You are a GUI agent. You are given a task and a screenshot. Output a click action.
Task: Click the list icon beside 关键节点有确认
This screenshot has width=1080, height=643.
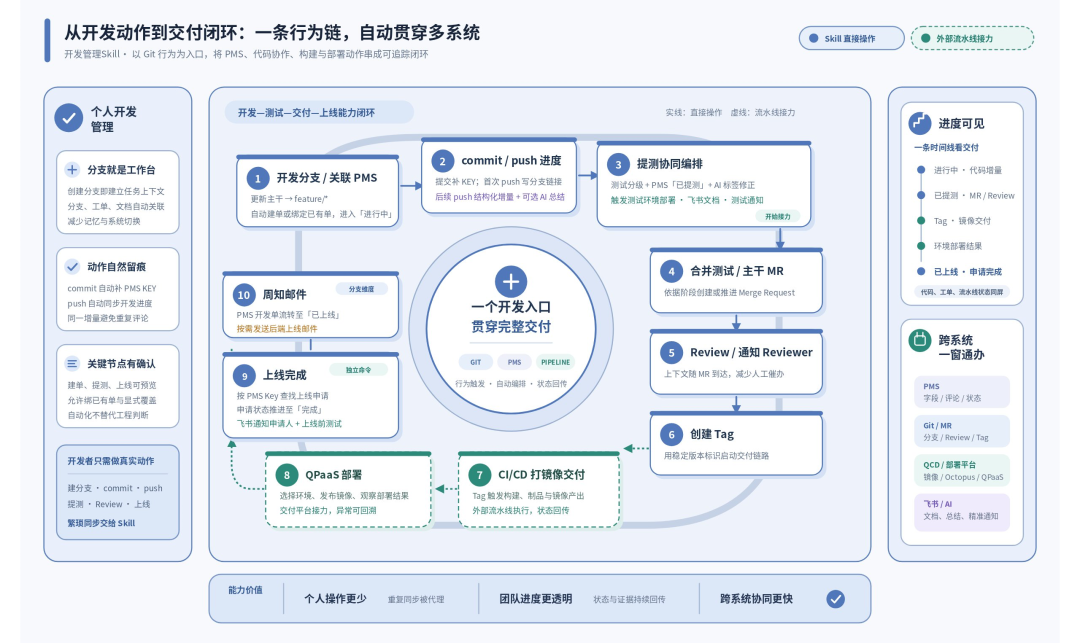[x=72, y=363]
